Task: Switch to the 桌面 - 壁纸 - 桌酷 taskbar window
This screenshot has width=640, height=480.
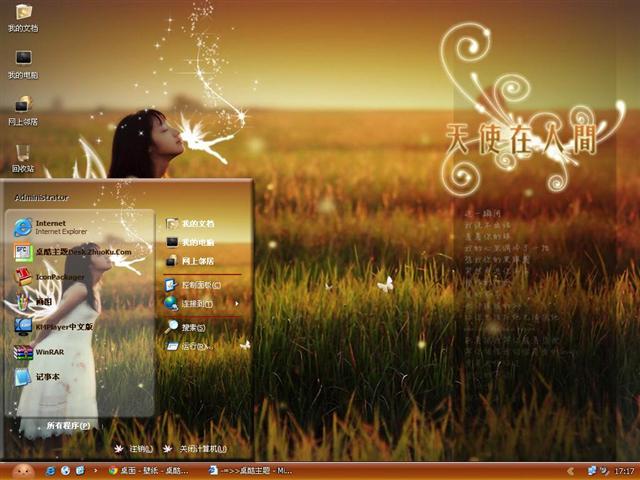Action: click(x=149, y=471)
